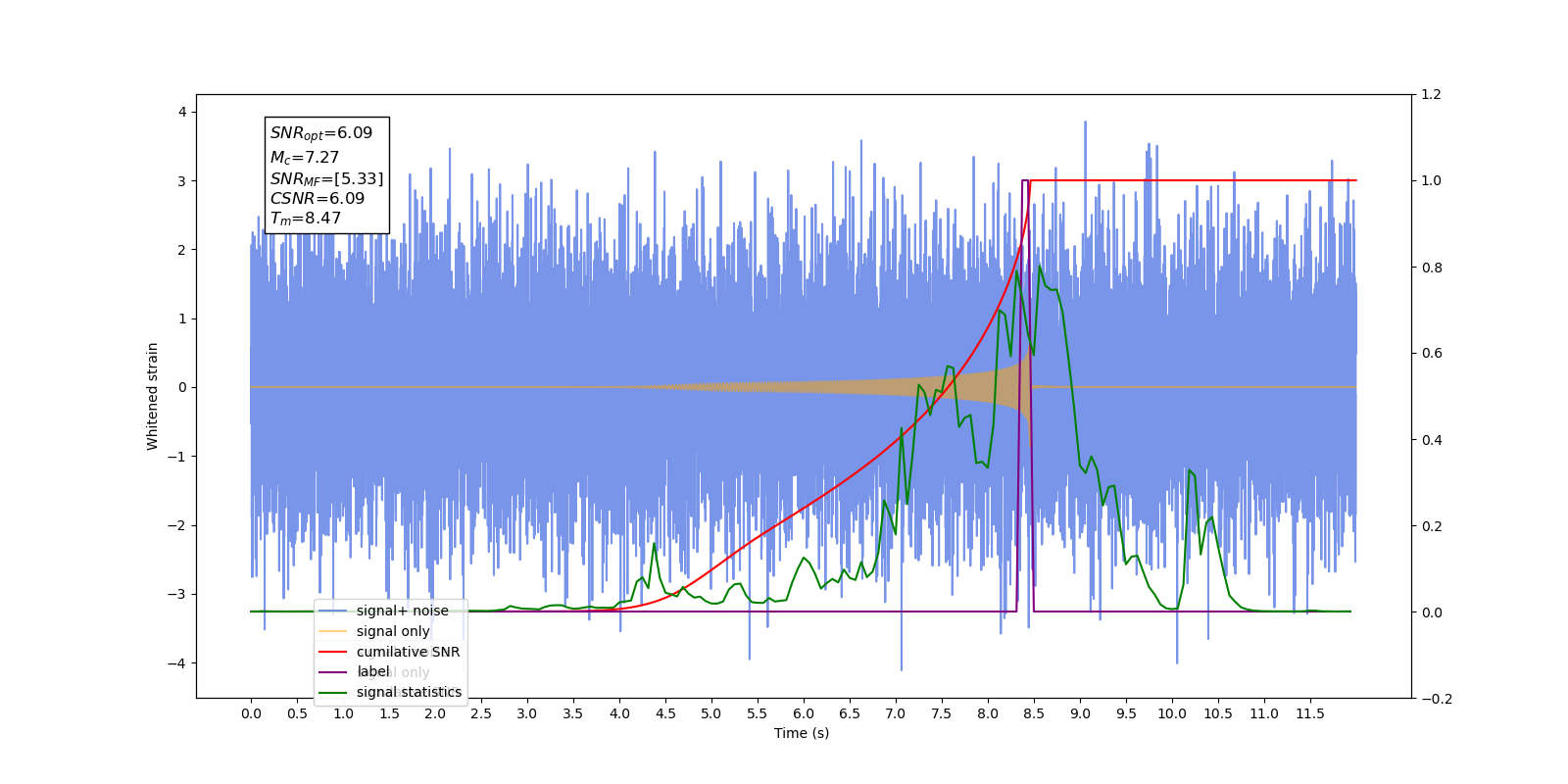
Task: Click the red line sample in the legend
Action: [x=333, y=652]
